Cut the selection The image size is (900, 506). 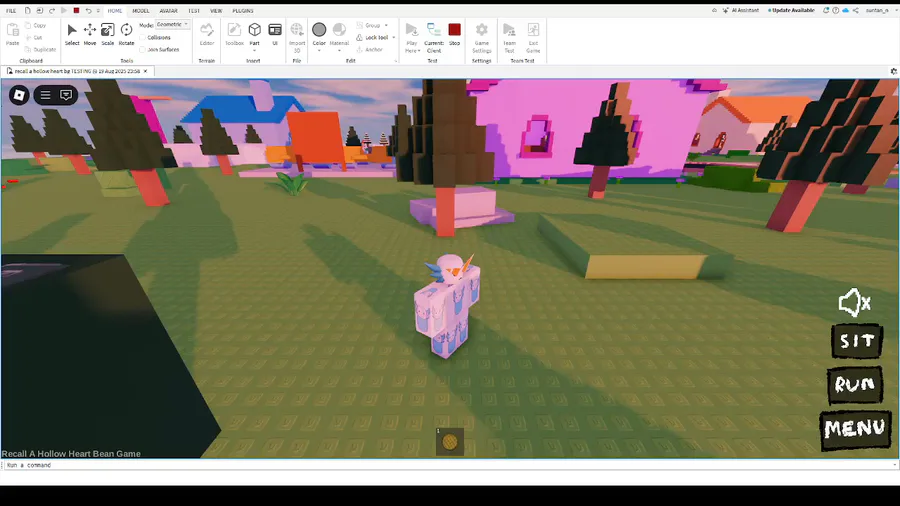(x=34, y=37)
